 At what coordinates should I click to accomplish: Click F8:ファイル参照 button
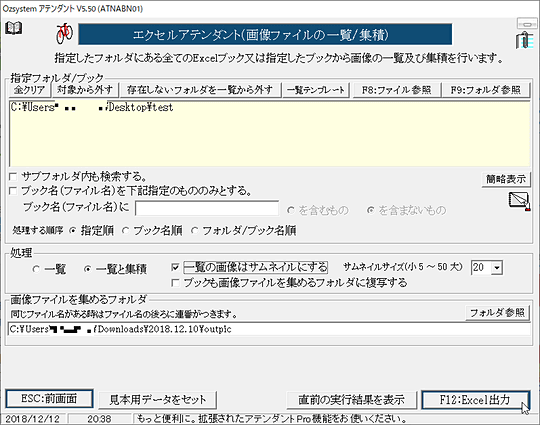point(396,90)
